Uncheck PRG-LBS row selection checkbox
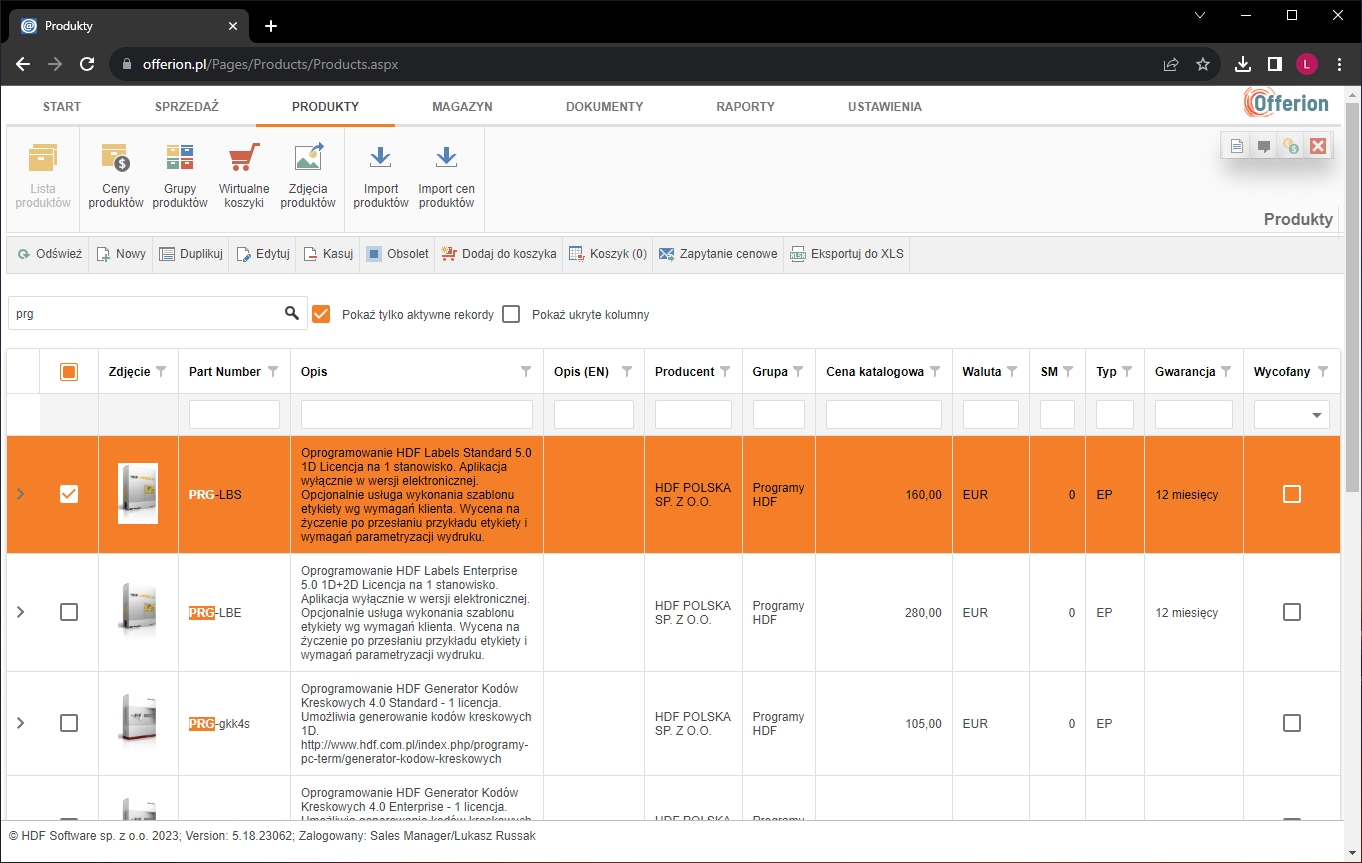The height and width of the screenshot is (863, 1362). [69, 494]
